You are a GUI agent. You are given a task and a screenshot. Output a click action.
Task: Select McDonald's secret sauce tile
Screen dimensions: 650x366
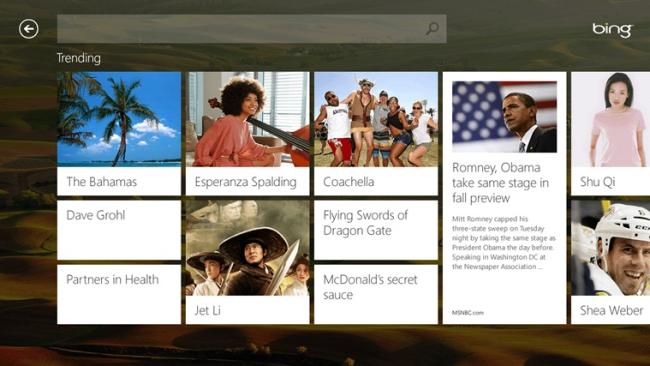pyautogui.click(x=376, y=294)
